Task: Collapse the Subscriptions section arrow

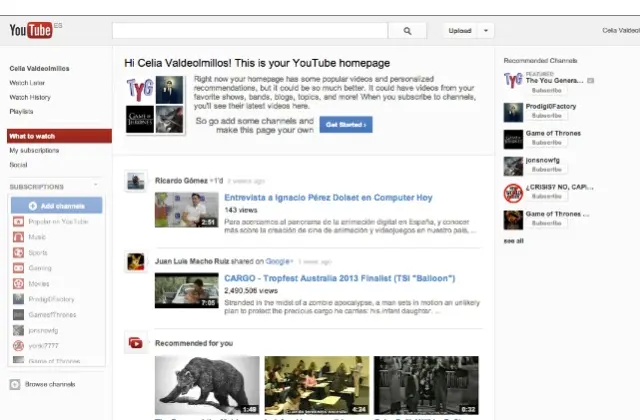Action: [96, 186]
